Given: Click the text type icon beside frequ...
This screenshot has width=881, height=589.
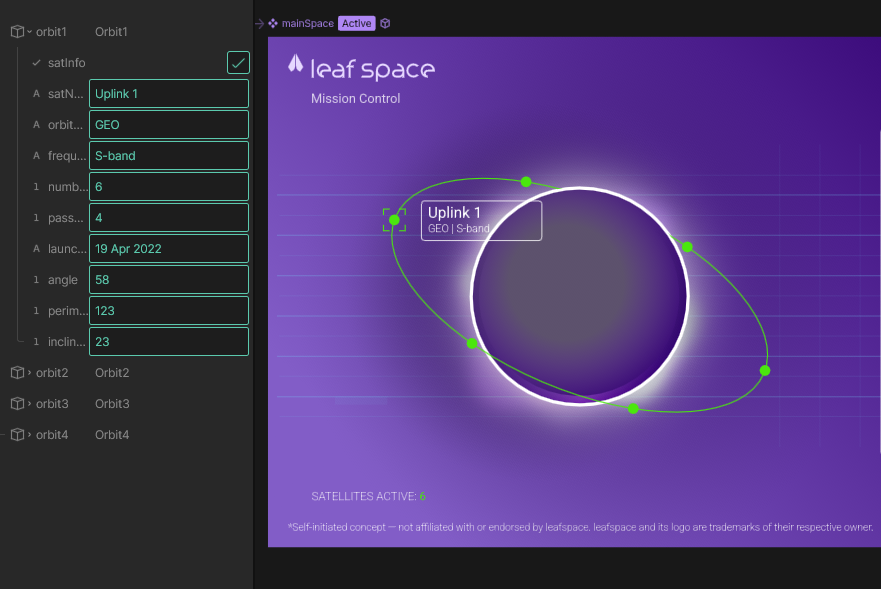Looking at the screenshot, I should pyautogui.click(x=37, y=156).
